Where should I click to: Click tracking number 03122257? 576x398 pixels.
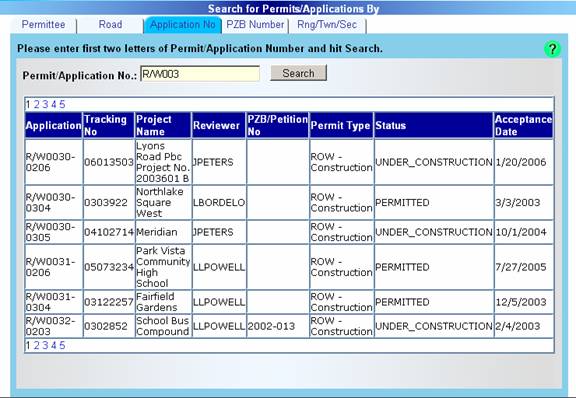(109, 302)
